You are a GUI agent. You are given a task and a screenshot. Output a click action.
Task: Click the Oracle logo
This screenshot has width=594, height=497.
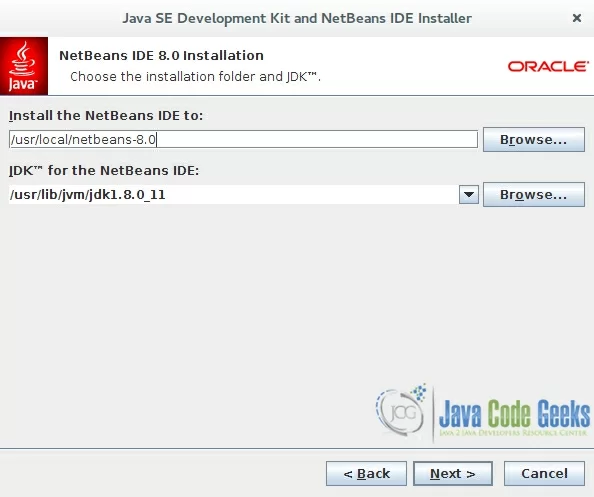(548, 66)
